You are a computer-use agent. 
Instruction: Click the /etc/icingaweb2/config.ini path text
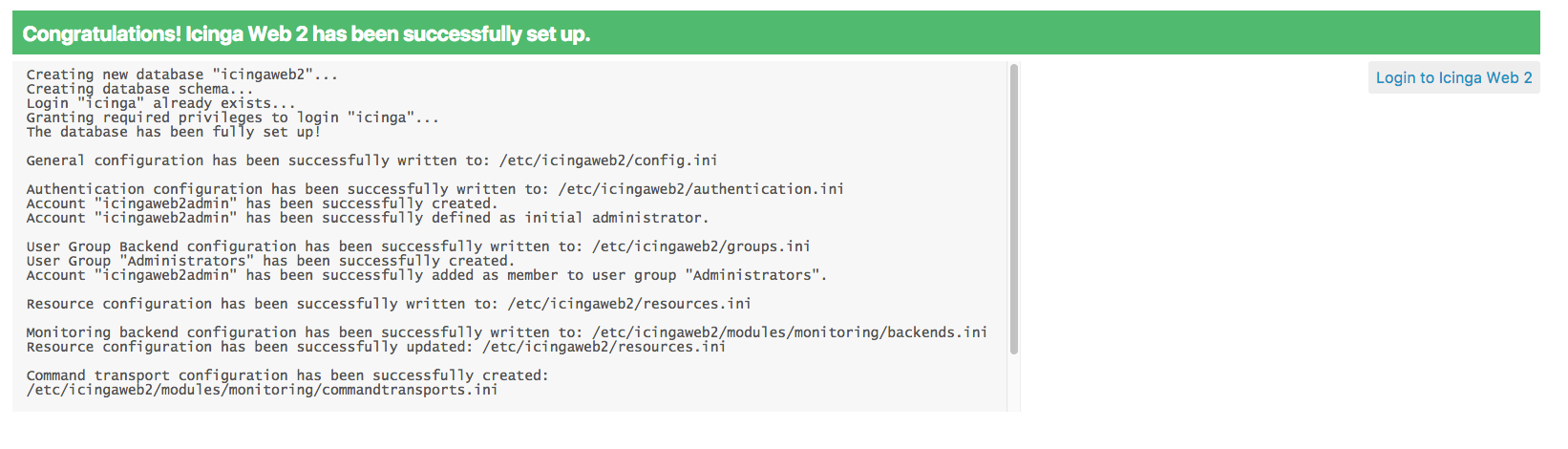(607, 160)
